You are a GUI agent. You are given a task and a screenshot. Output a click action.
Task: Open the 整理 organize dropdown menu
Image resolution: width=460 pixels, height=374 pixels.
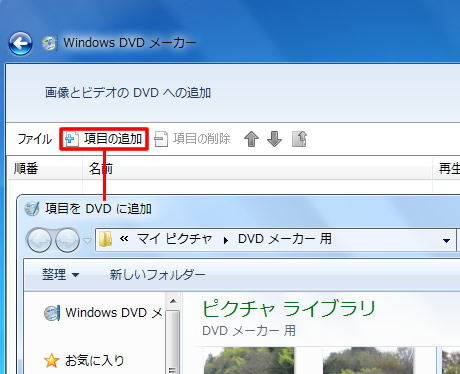tap(60, 275)
